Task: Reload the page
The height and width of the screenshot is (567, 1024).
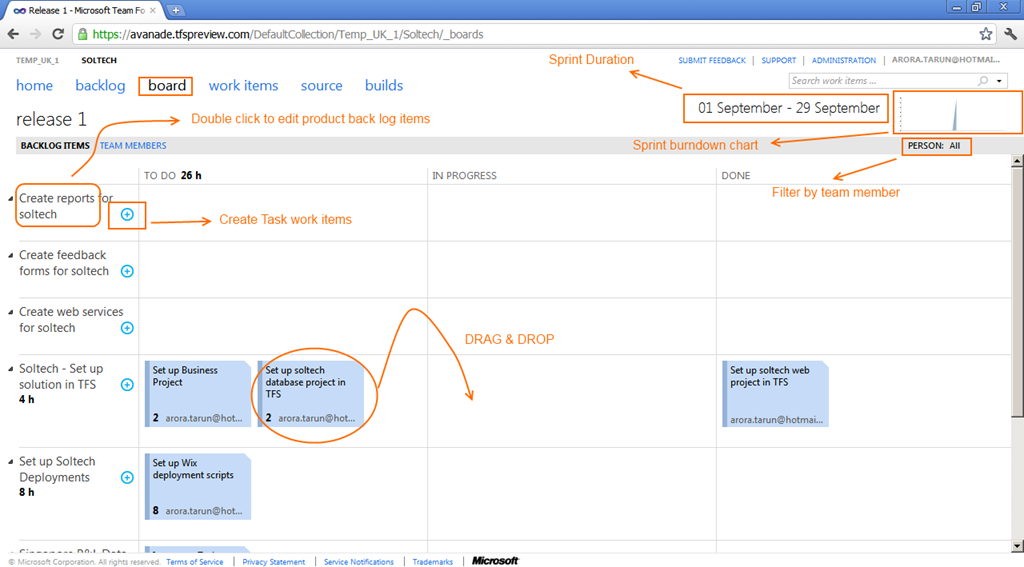Action: 58,34
